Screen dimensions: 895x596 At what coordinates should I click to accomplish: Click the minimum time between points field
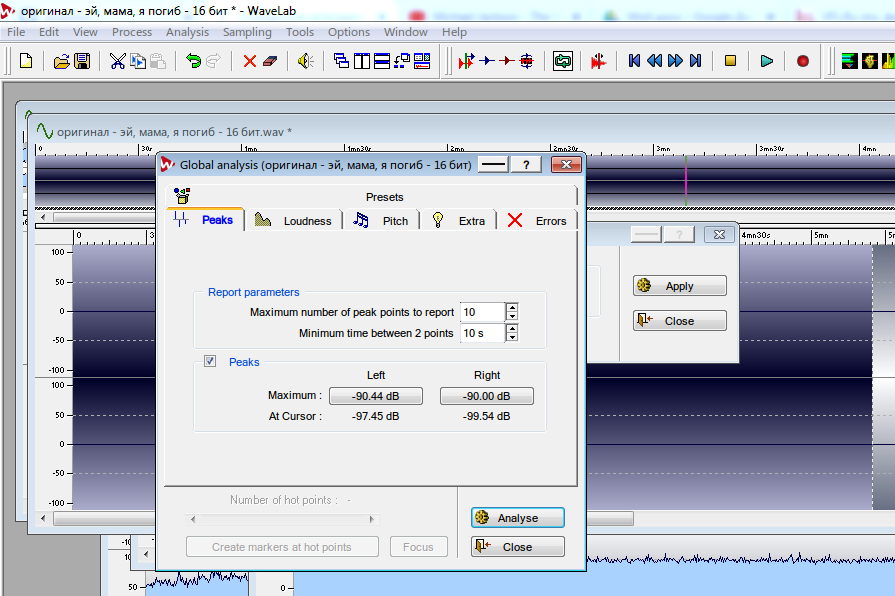(481, 333)
